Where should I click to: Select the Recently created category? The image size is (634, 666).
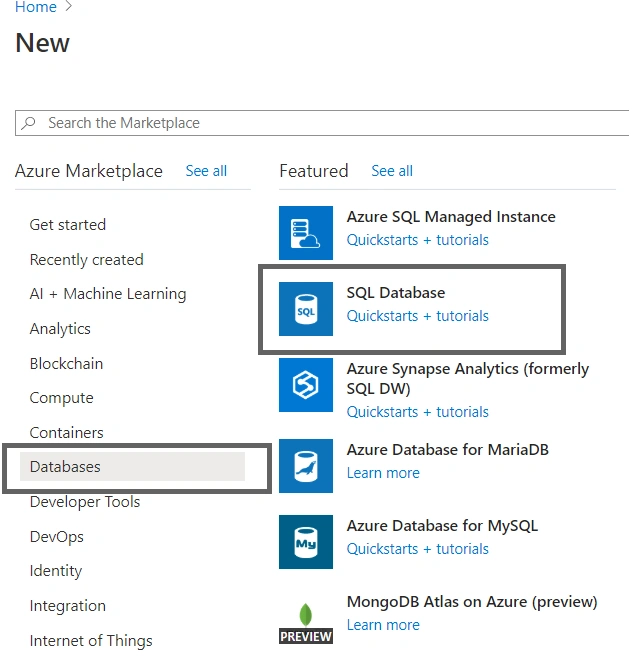[87, 260]
